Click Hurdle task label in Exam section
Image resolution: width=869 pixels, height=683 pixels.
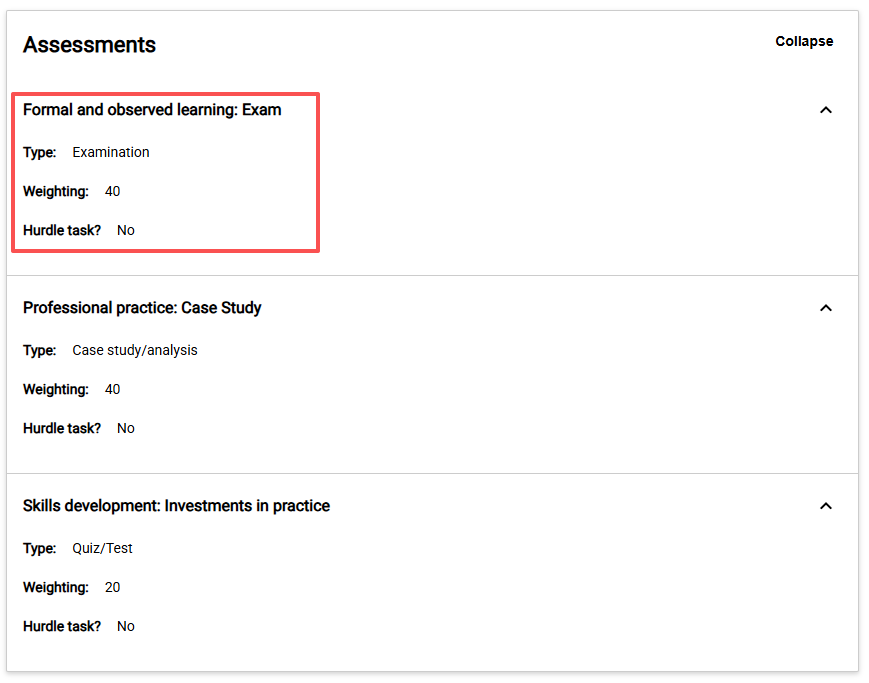[62, 231]
